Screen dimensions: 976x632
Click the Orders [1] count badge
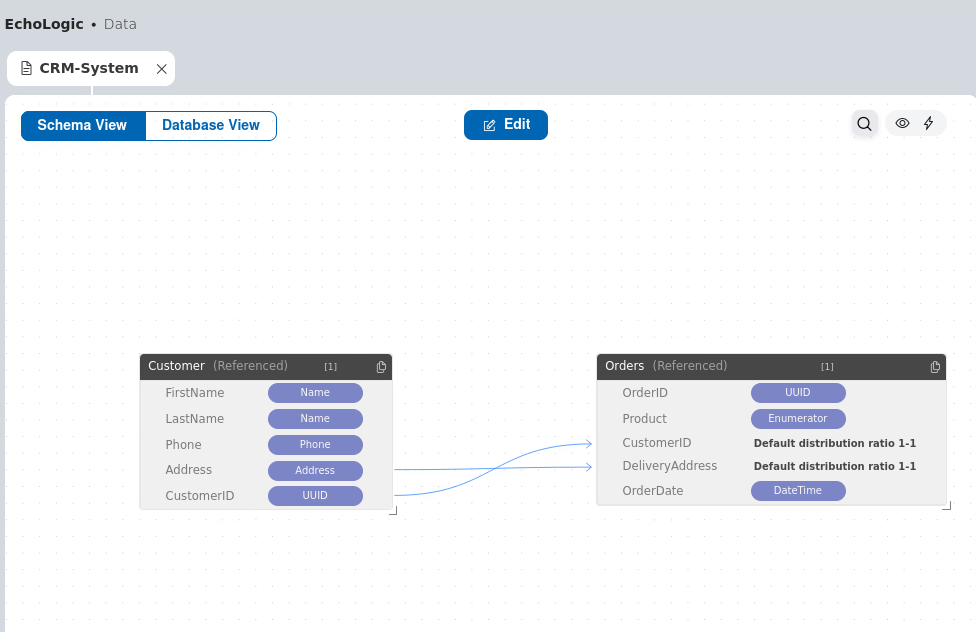(827, 367)
